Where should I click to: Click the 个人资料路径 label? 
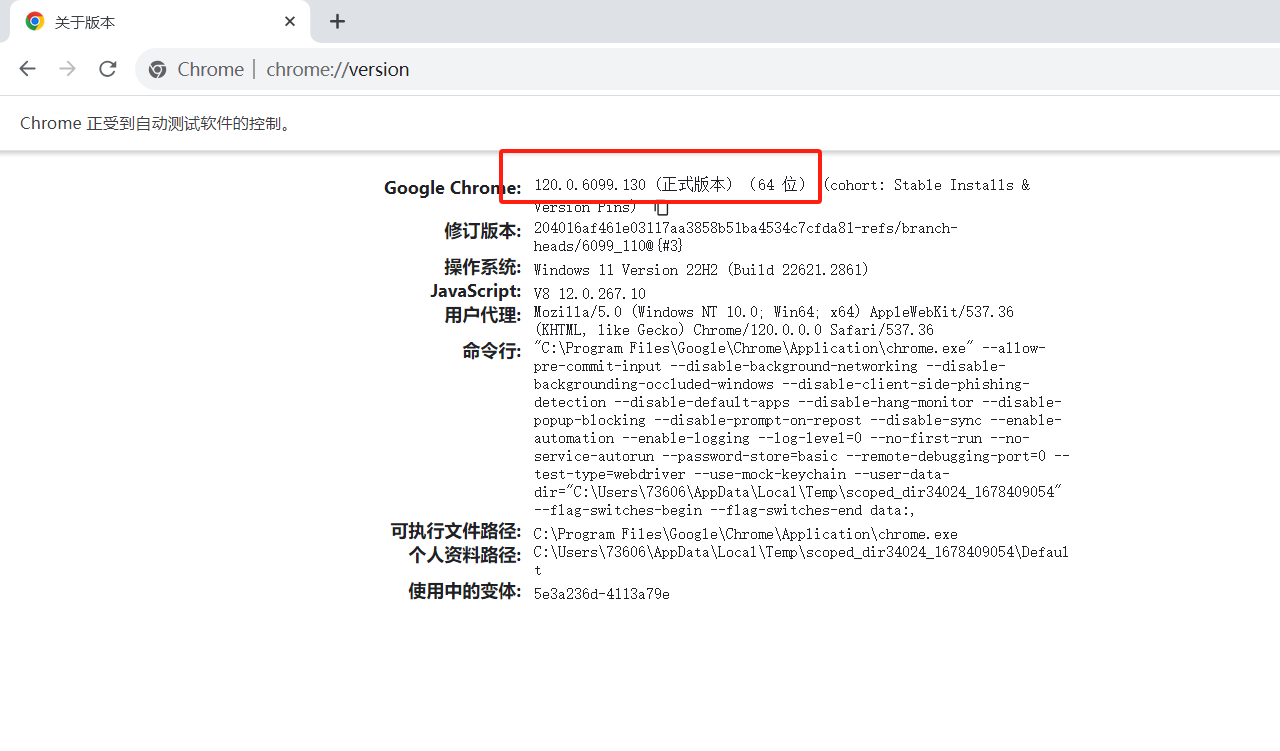click(x=464, y=555)
